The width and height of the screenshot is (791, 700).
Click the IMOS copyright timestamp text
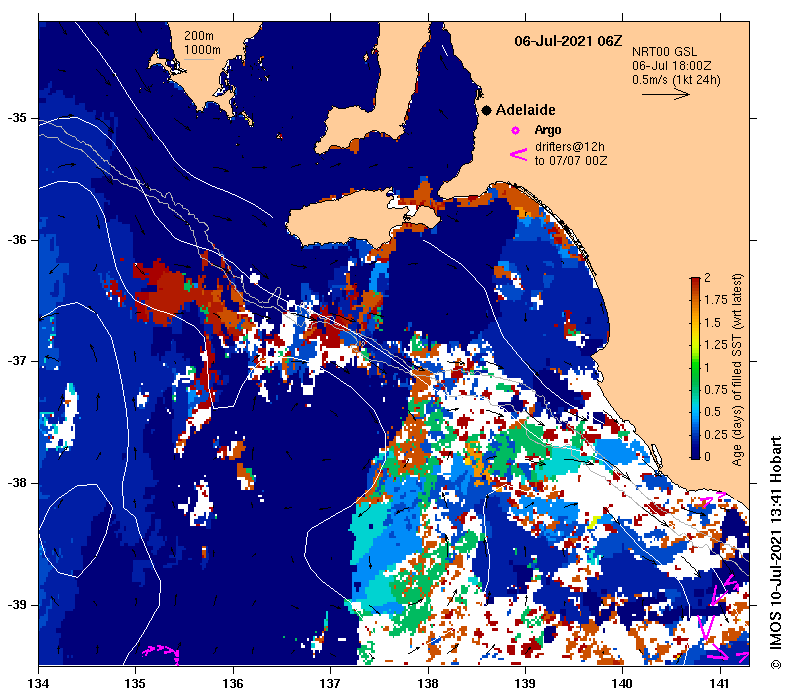pyautogui.click(x=775, y=553)
